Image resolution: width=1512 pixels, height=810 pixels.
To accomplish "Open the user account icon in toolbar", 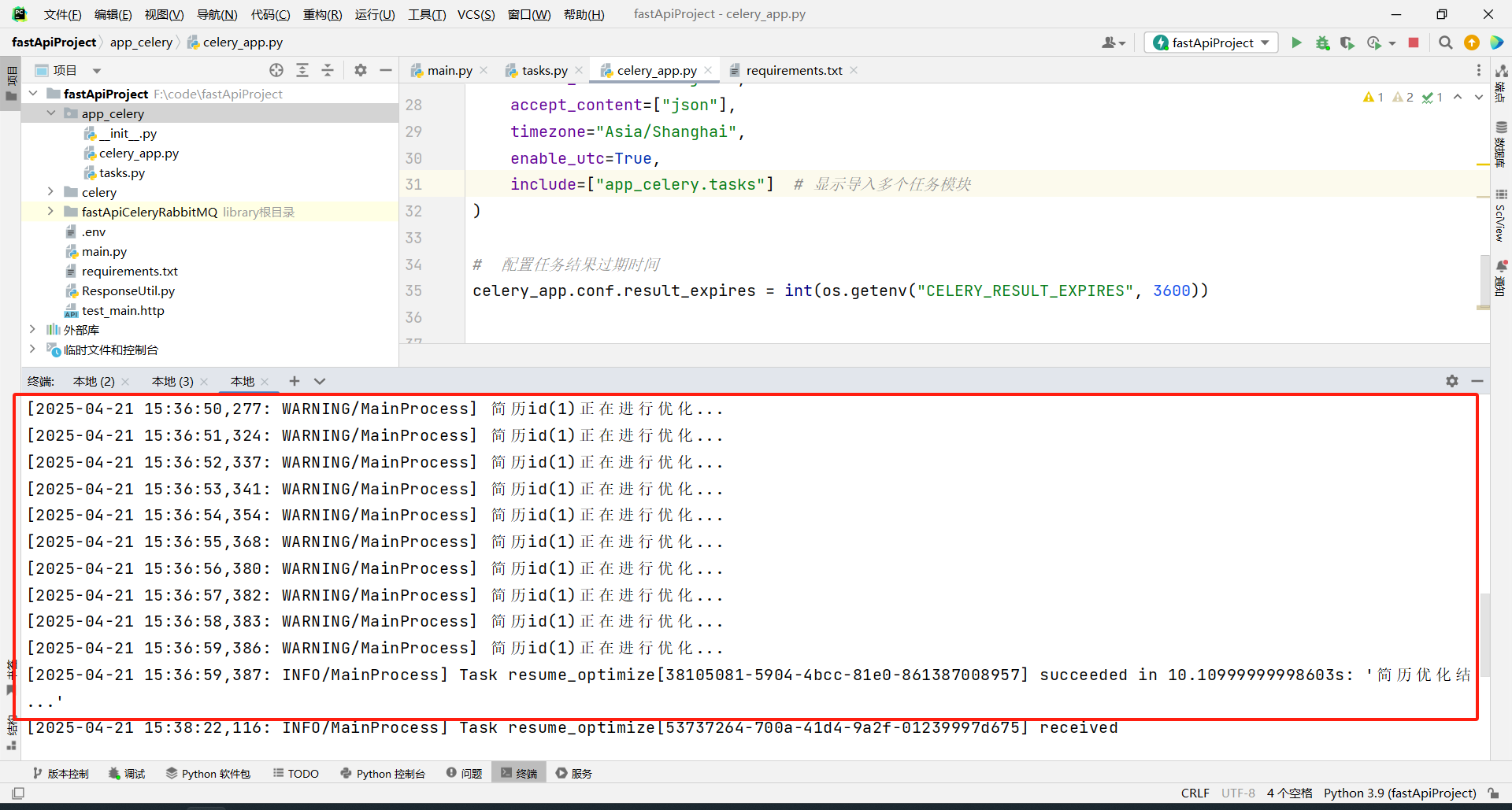I will [1113, 43].
